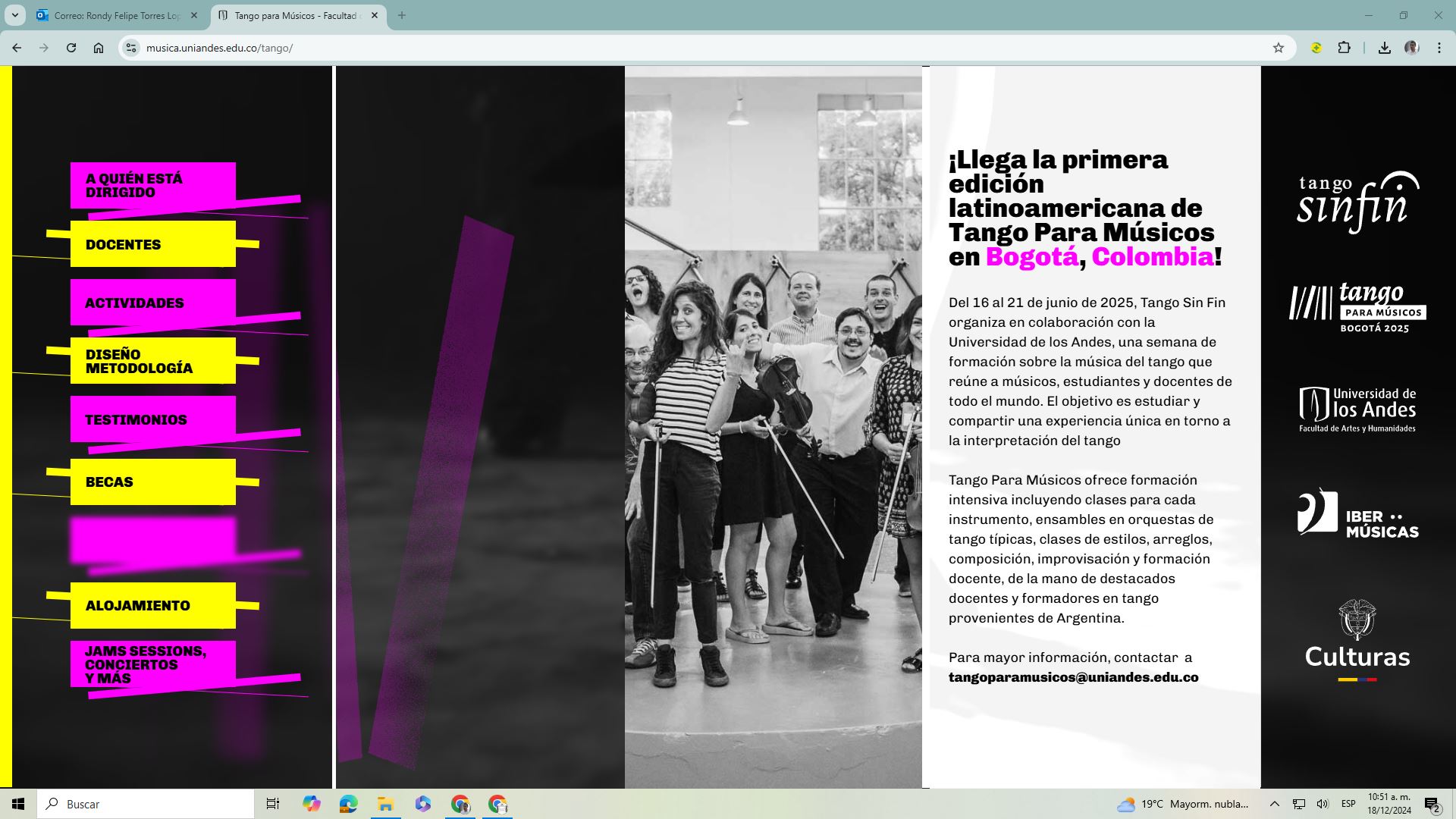Click the Culturas government logo

point(1357,635)
